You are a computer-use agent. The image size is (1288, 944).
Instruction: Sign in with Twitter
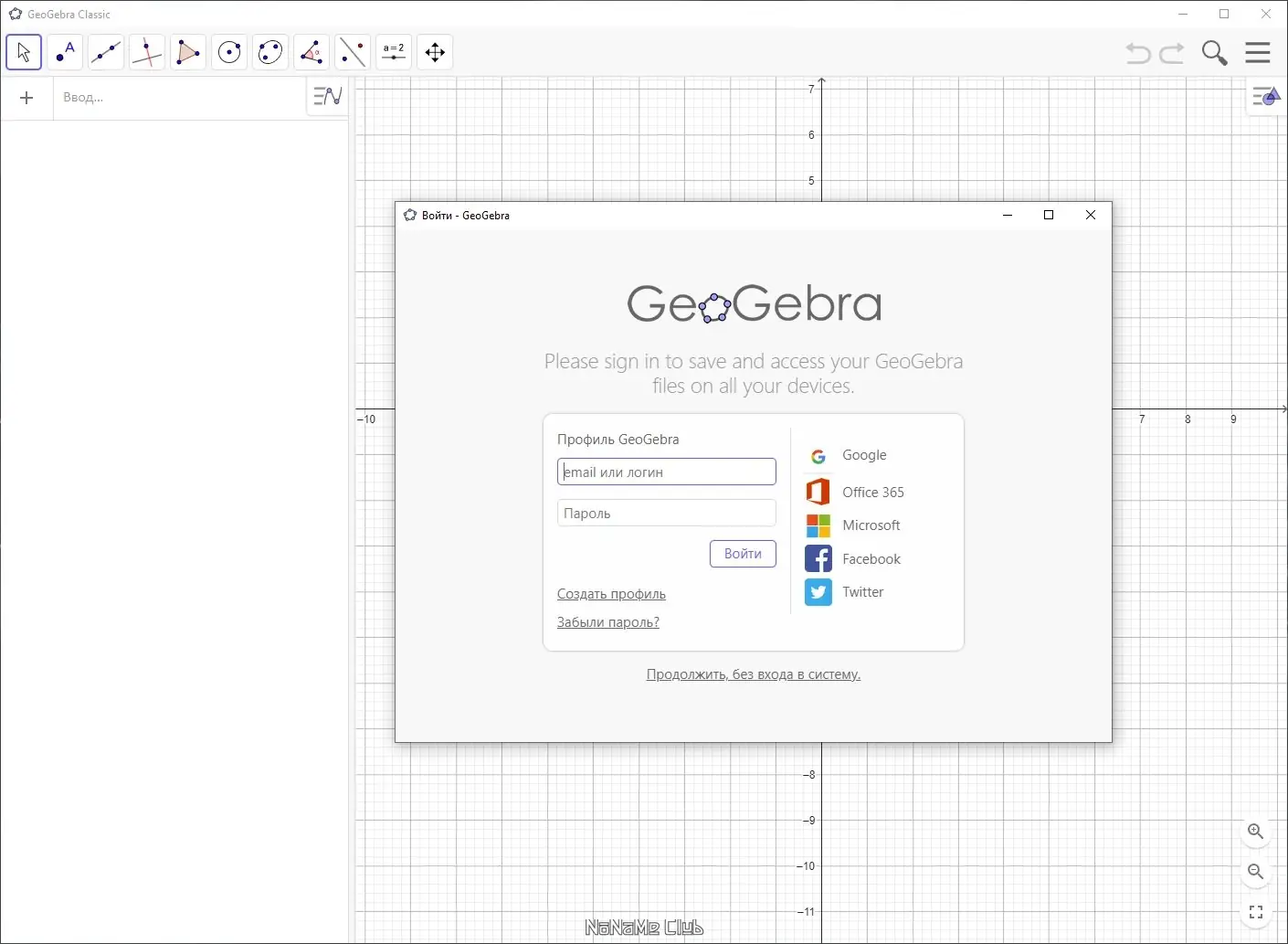click(x=845, y=592)
